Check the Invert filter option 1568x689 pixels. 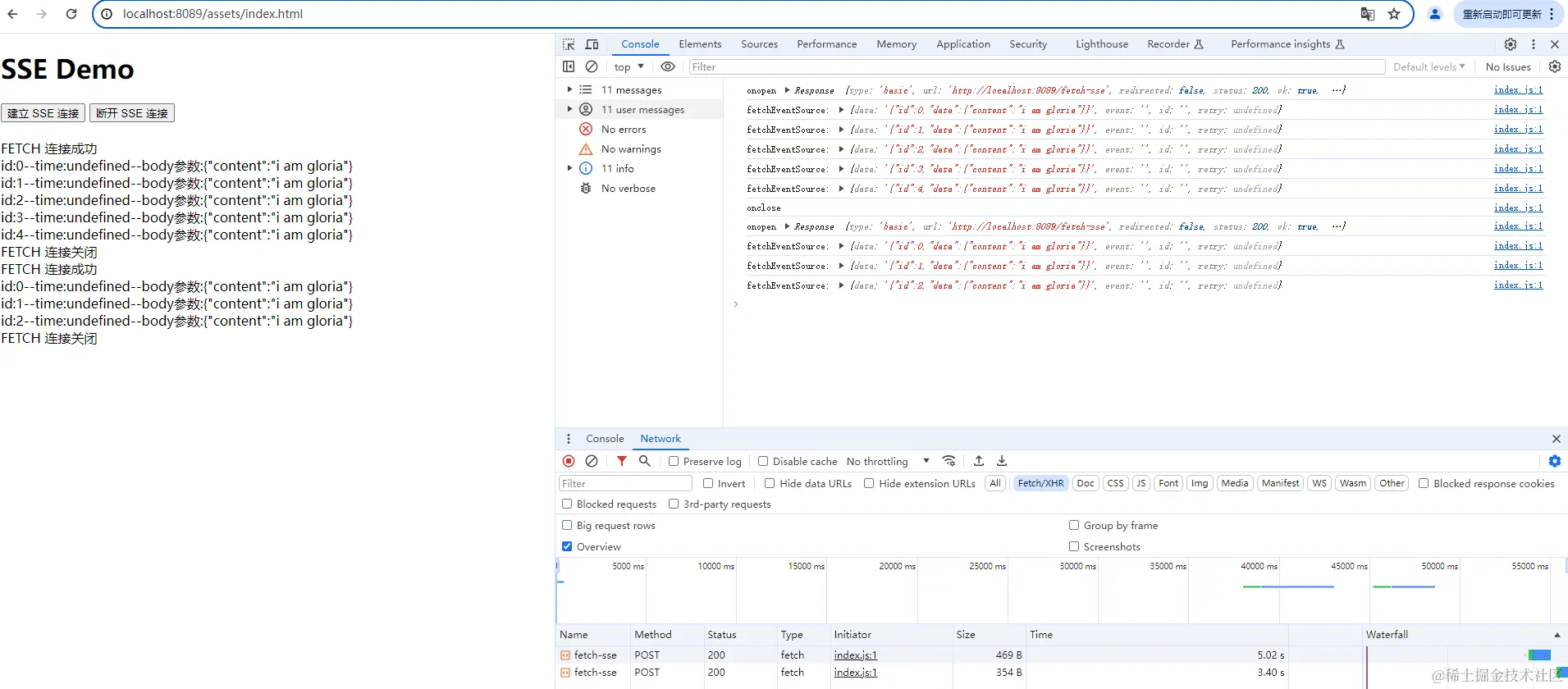point(708,483)
